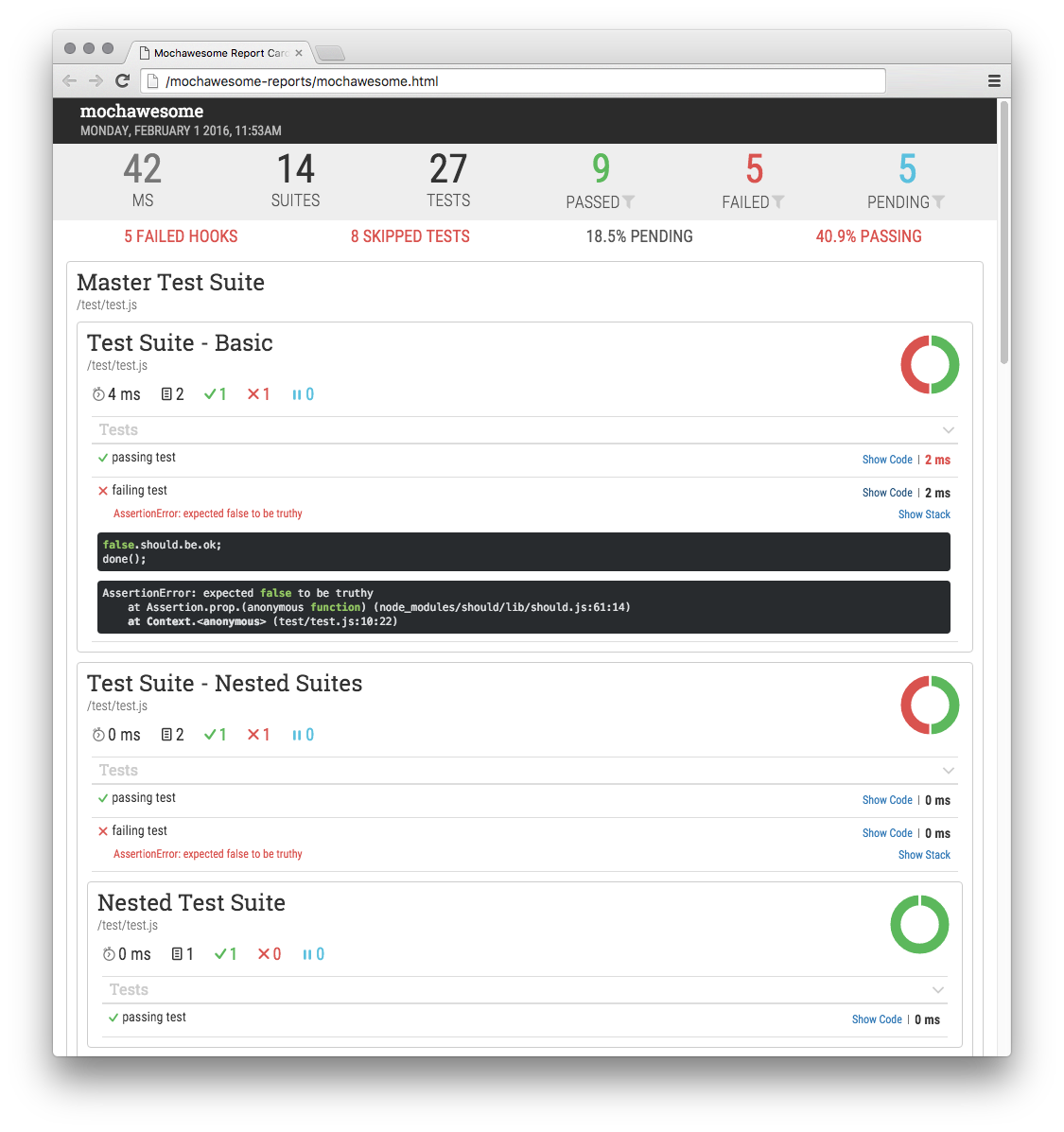Filter by PASSED tests funnel icon
This screenshot has width=1064, height=1132.
pos(629,201)
